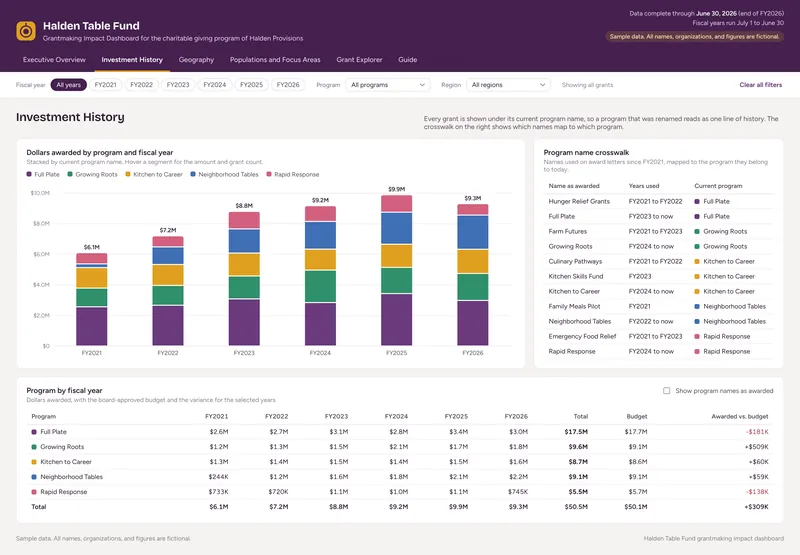Click the $50.5M total awarded value
Viewport: 800px width, 555px height.
pos(576,507)
